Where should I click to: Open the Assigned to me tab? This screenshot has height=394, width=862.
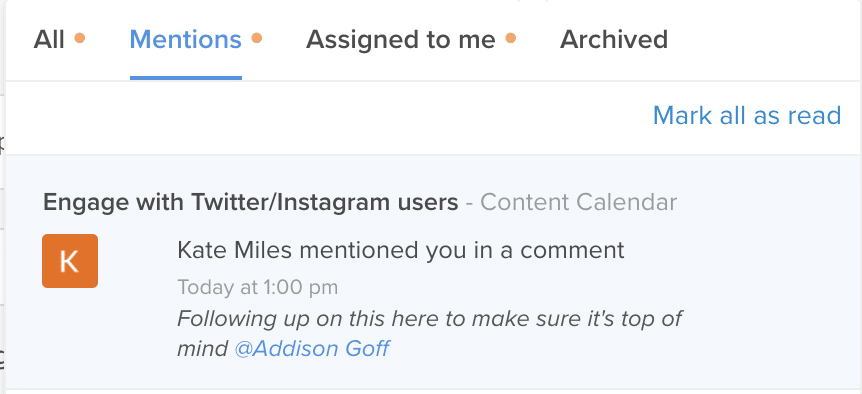401,40
